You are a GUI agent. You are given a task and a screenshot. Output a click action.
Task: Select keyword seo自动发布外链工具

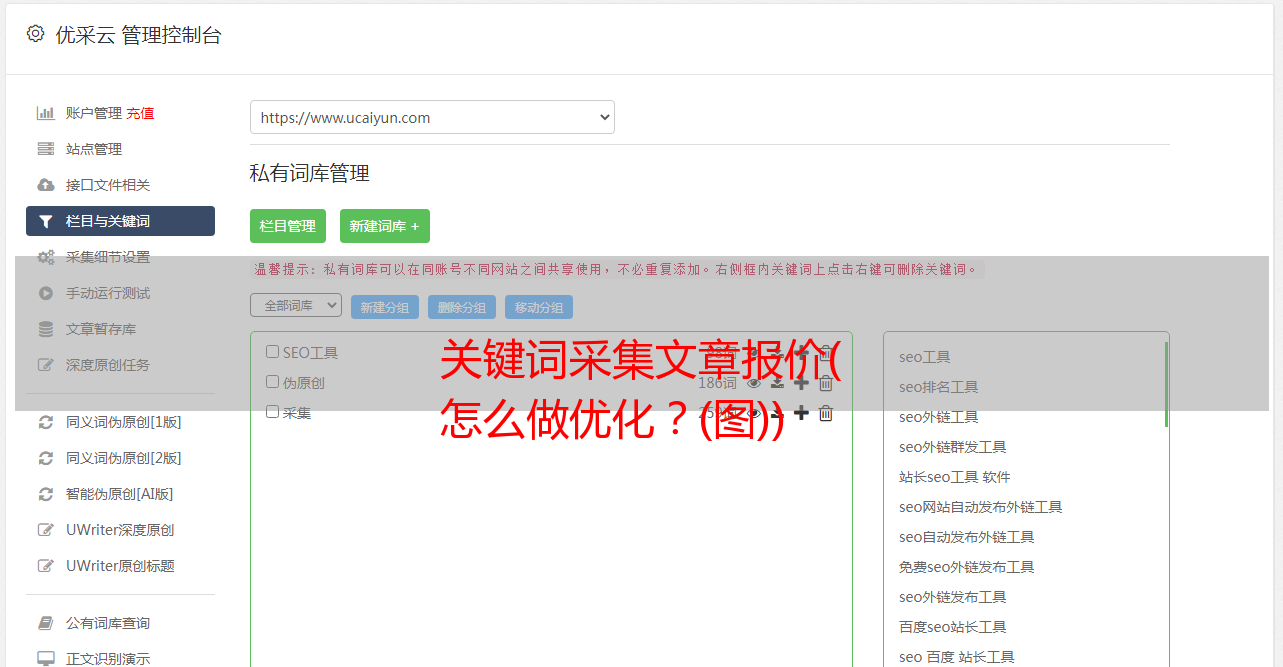[x=967, y=537]
